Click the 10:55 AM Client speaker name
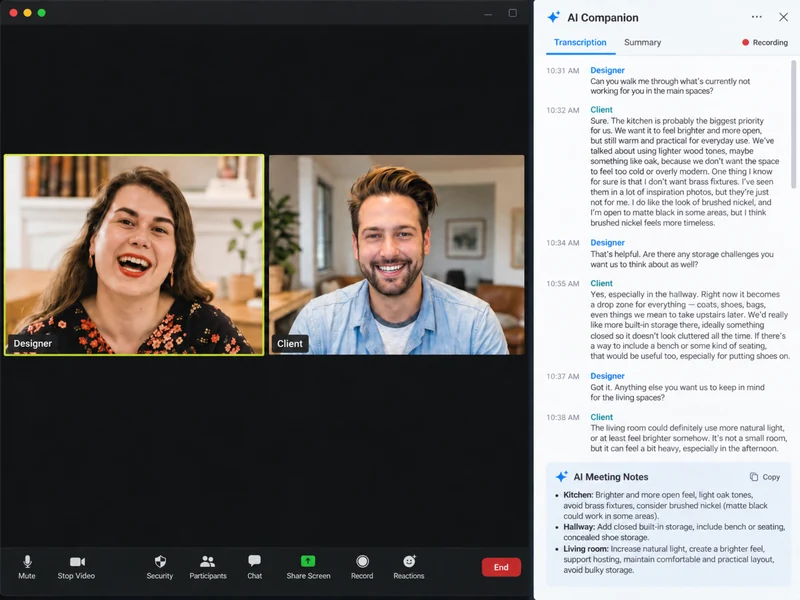The width and height of the screenshot is (800, 600). tap(602, 283)
